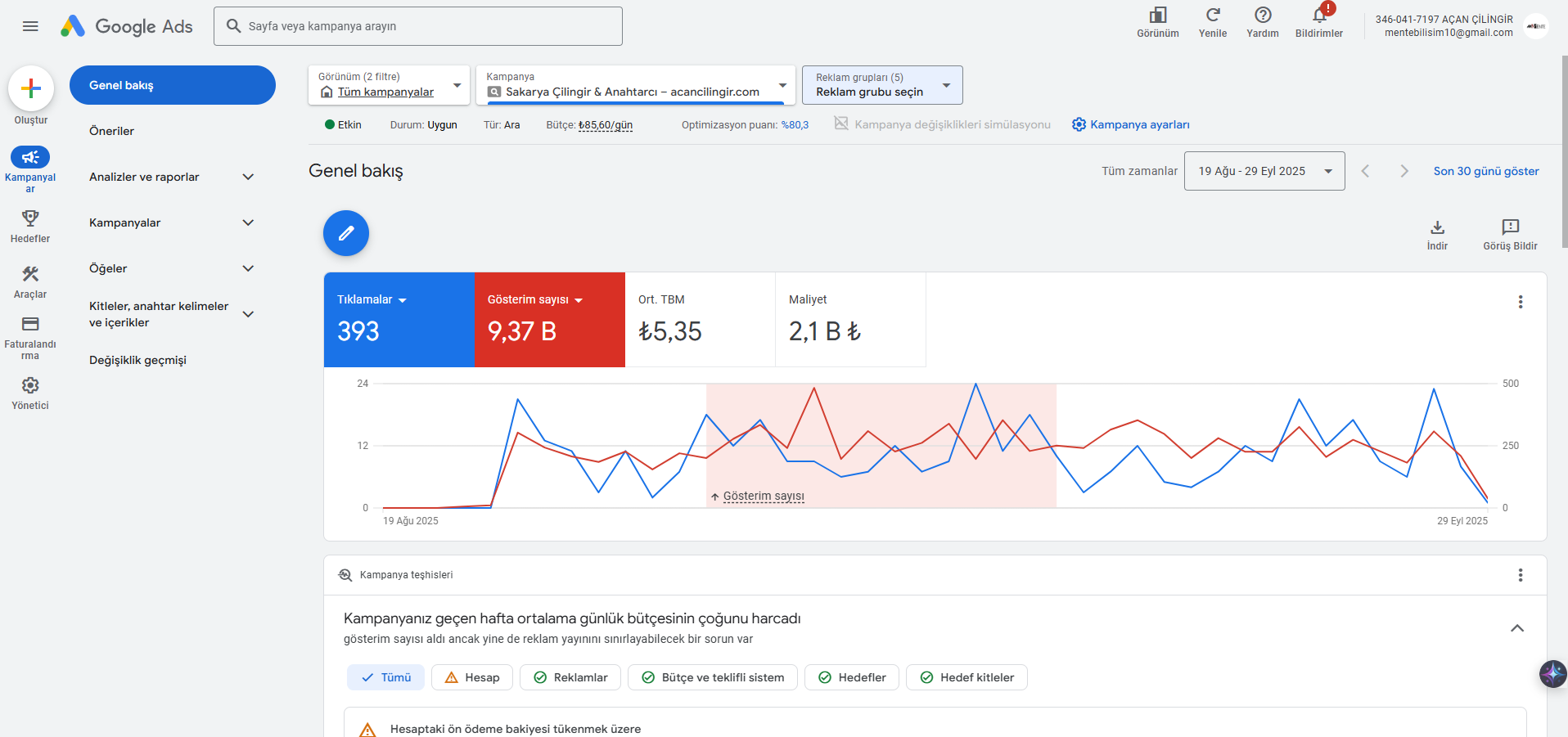Screen dimensions: 1568x737
Task: Open Reklam grubu seçin dropdown
Action: tap(882, 85)
